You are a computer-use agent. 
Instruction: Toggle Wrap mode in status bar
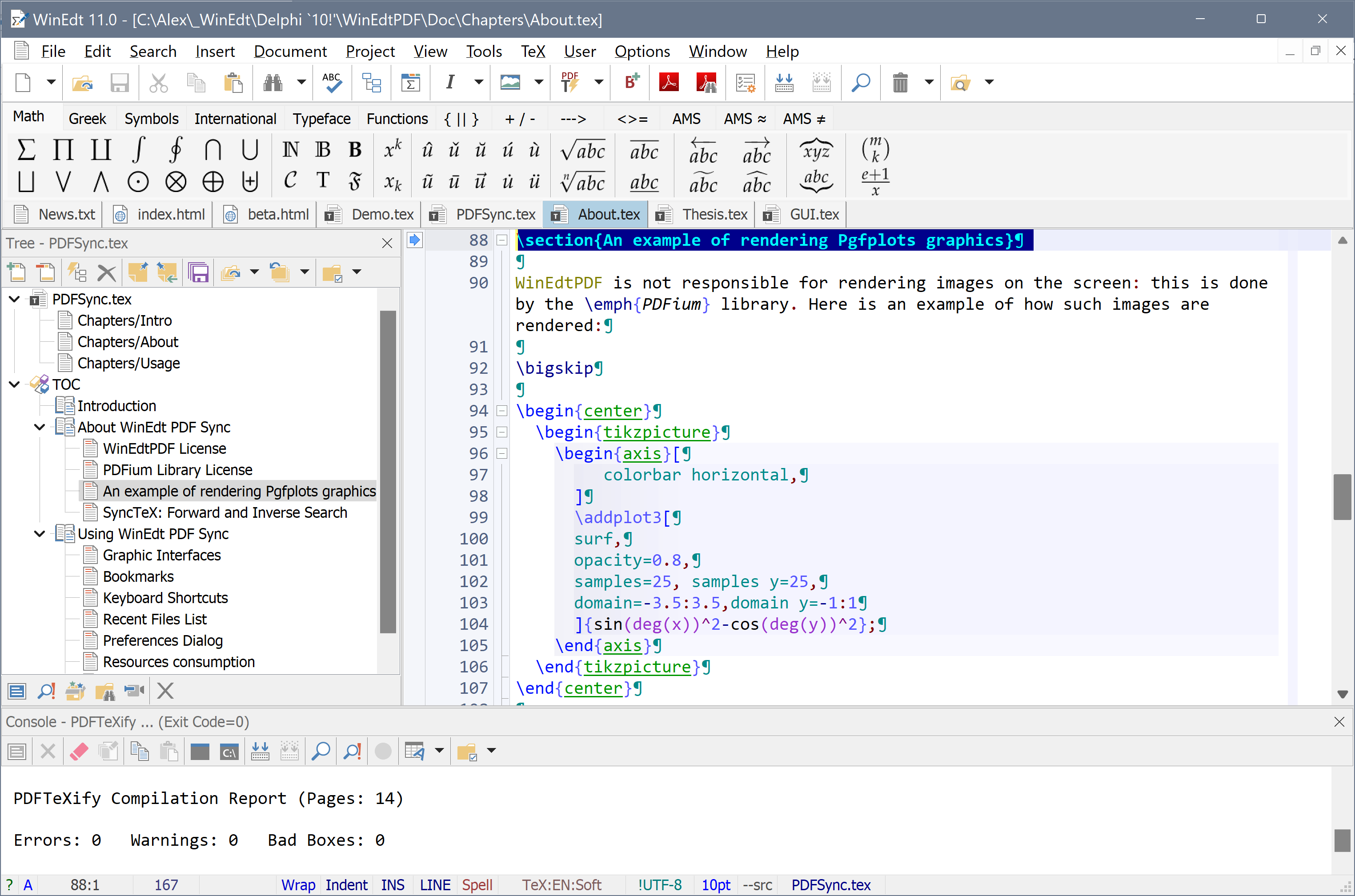click(x=298, y=884)
